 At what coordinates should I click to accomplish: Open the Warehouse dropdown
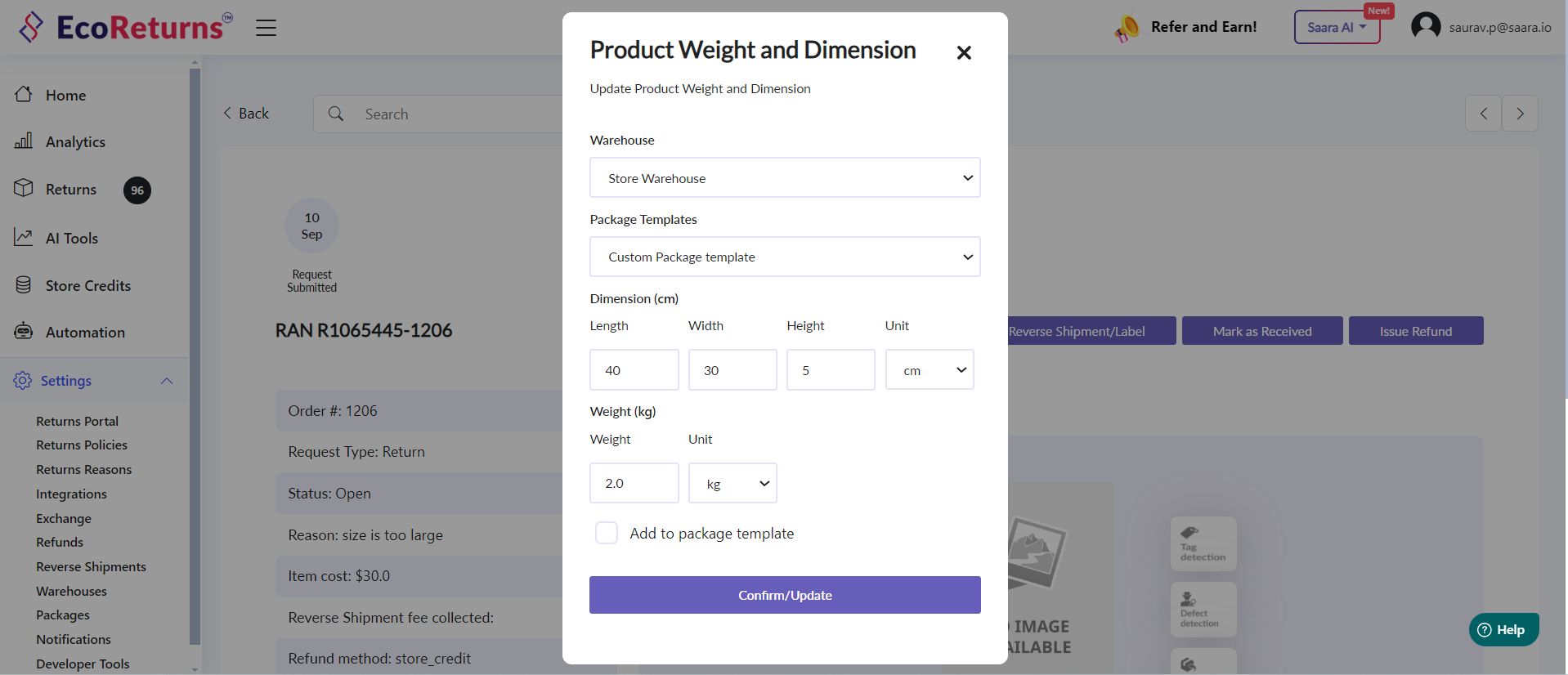pos(784,178)
